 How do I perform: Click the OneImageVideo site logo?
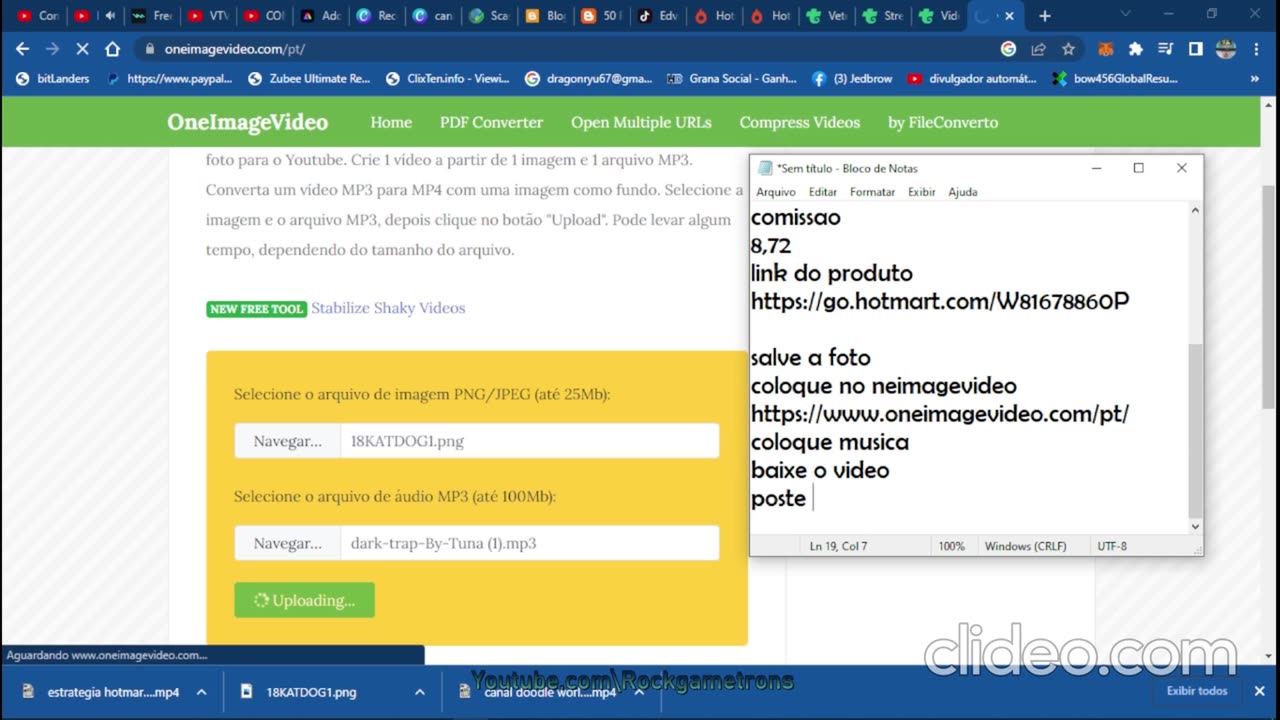(247, 122)
